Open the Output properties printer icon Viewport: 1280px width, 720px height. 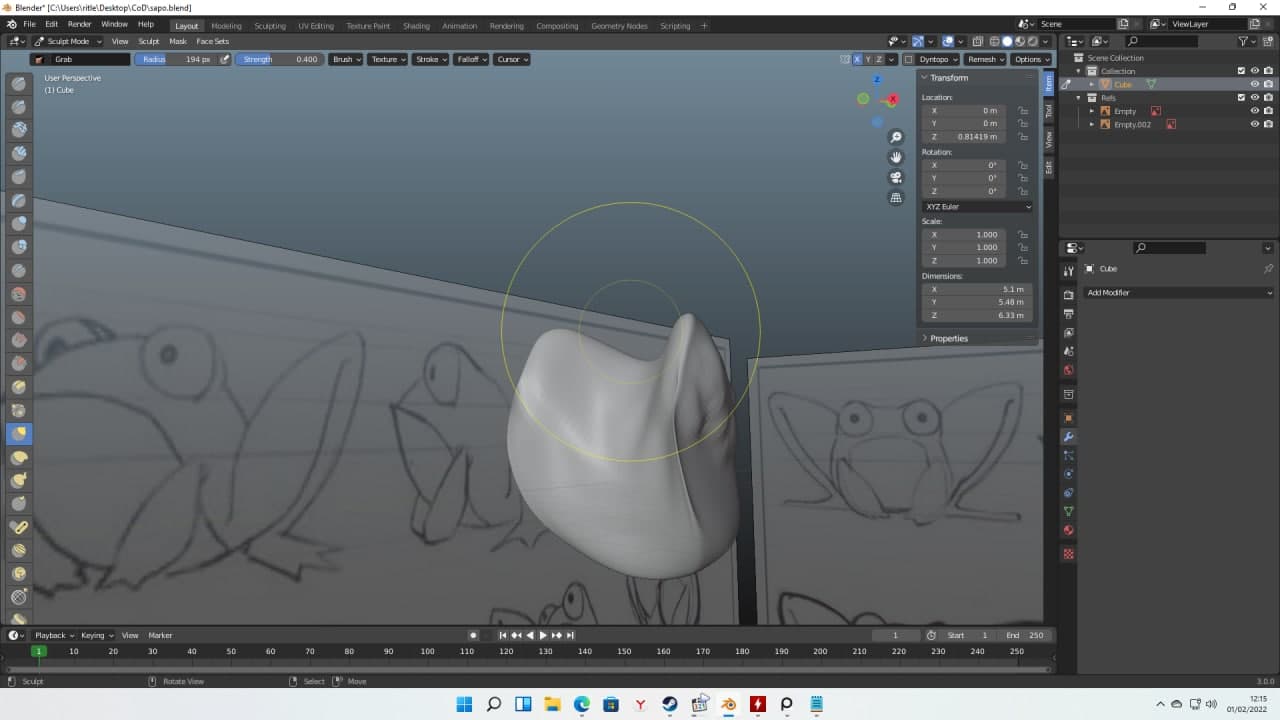1068,314
